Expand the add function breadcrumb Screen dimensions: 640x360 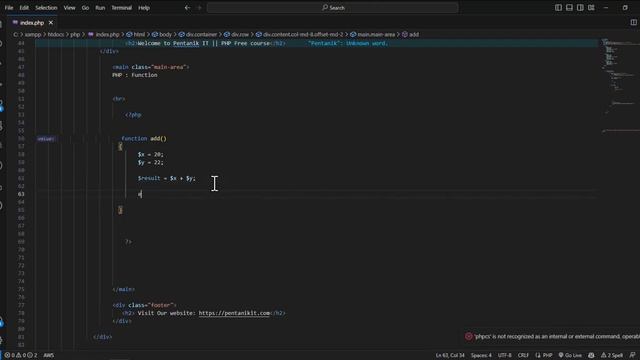[x=411, y=34]
